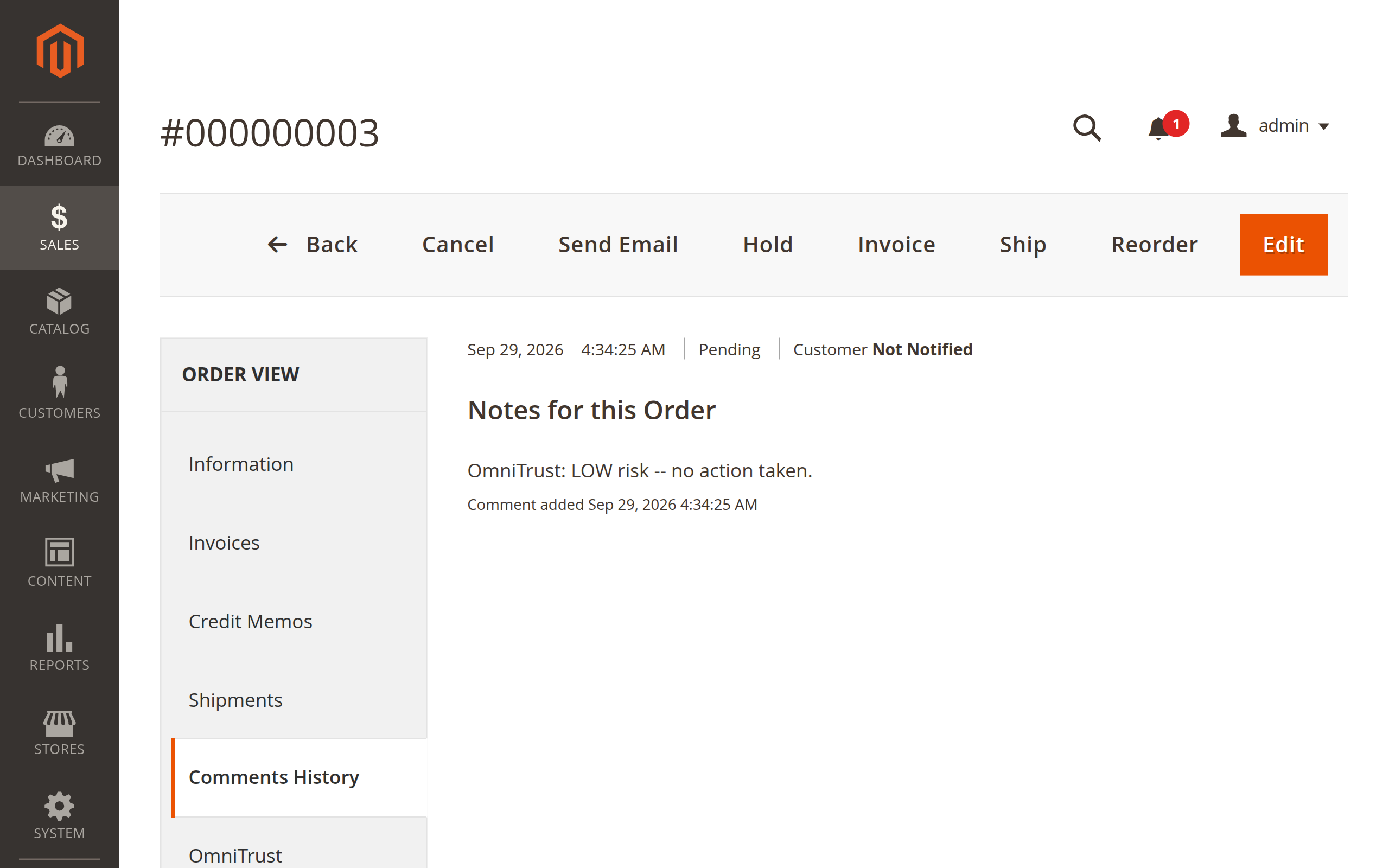1389x868 pixels.
Task: Open the Catalog menu
Action: (60, 312)
